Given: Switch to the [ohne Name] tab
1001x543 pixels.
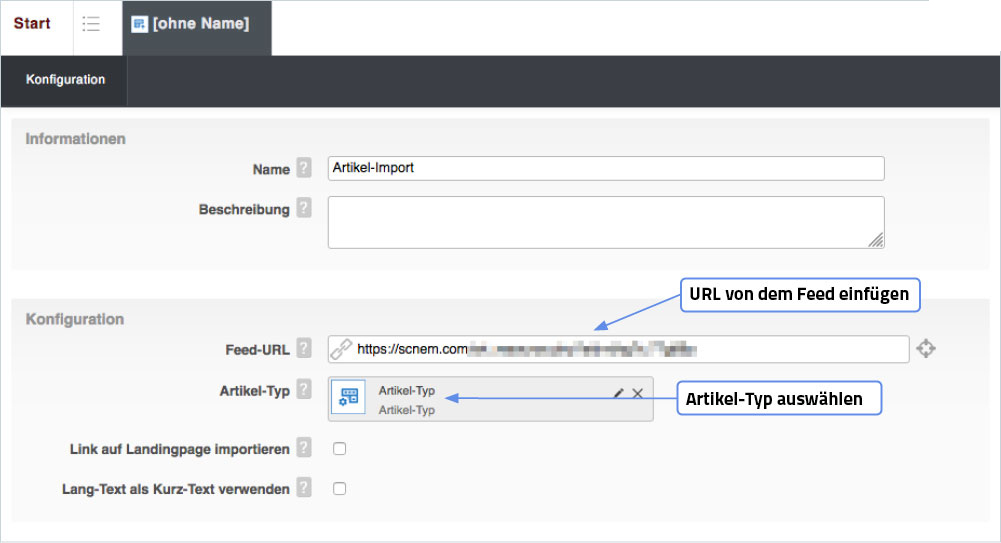Looking at the screenshot, I should tap(196, 24).
